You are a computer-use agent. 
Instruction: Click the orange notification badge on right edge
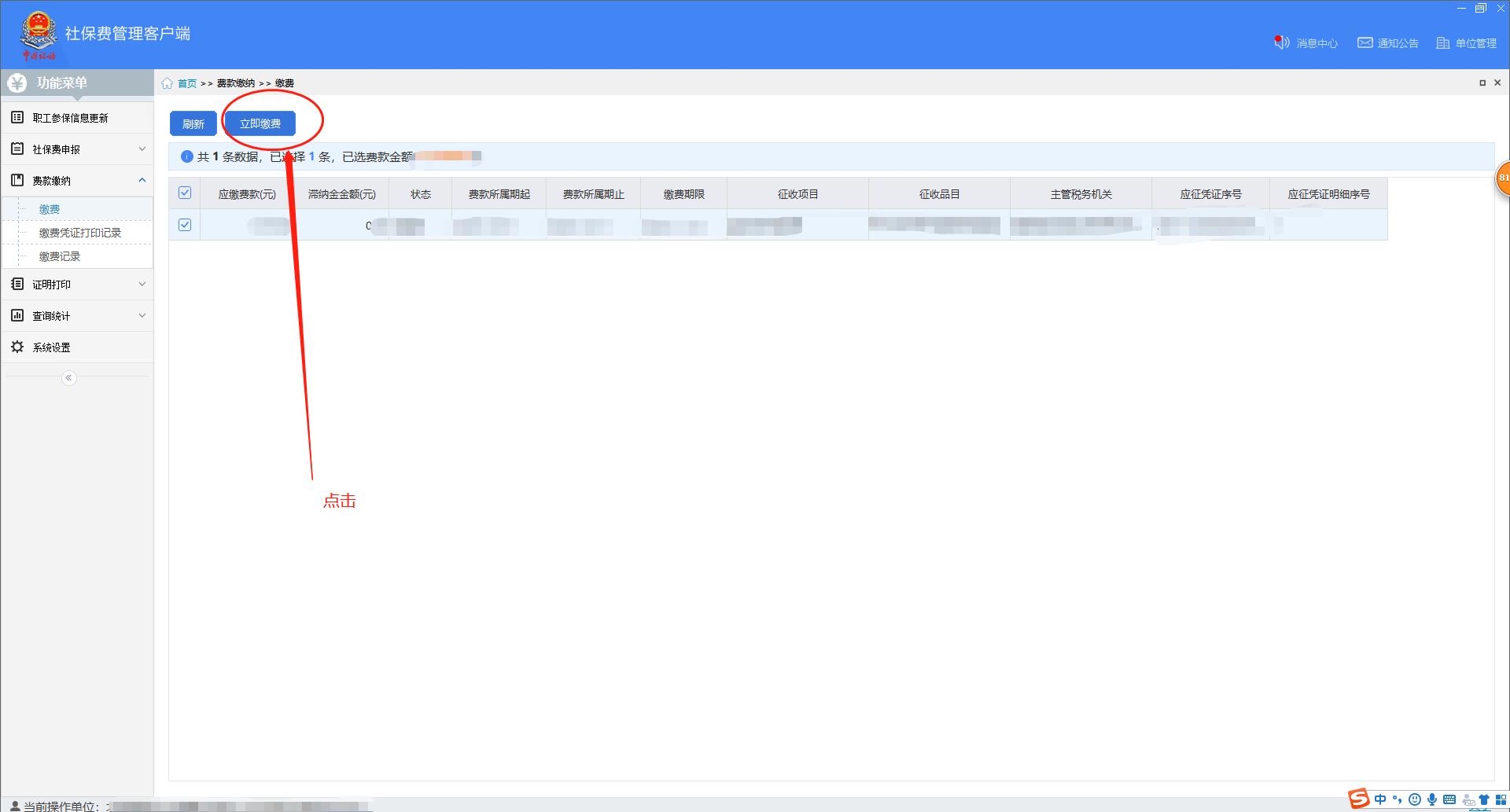pyautogui.click(x=1502, y=178)
